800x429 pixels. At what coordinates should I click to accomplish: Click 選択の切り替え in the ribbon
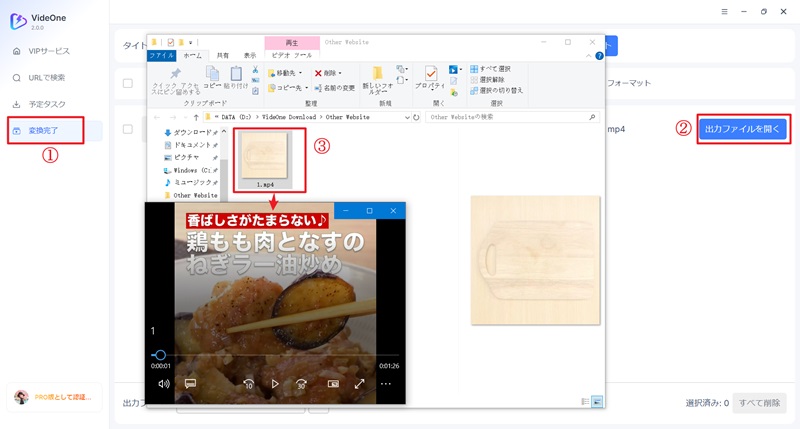click(496, 90)
